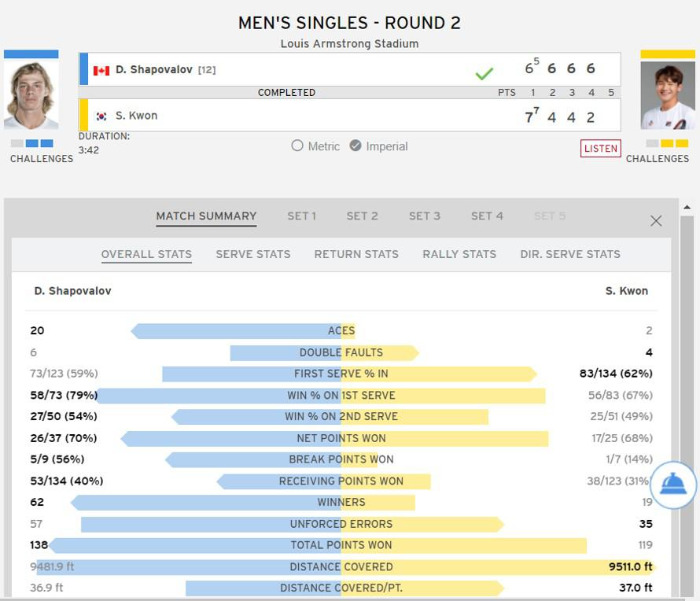Click the '5/9 (56%)' break points value
This screenshot has width=700, height=601.
tap(57, 459)
